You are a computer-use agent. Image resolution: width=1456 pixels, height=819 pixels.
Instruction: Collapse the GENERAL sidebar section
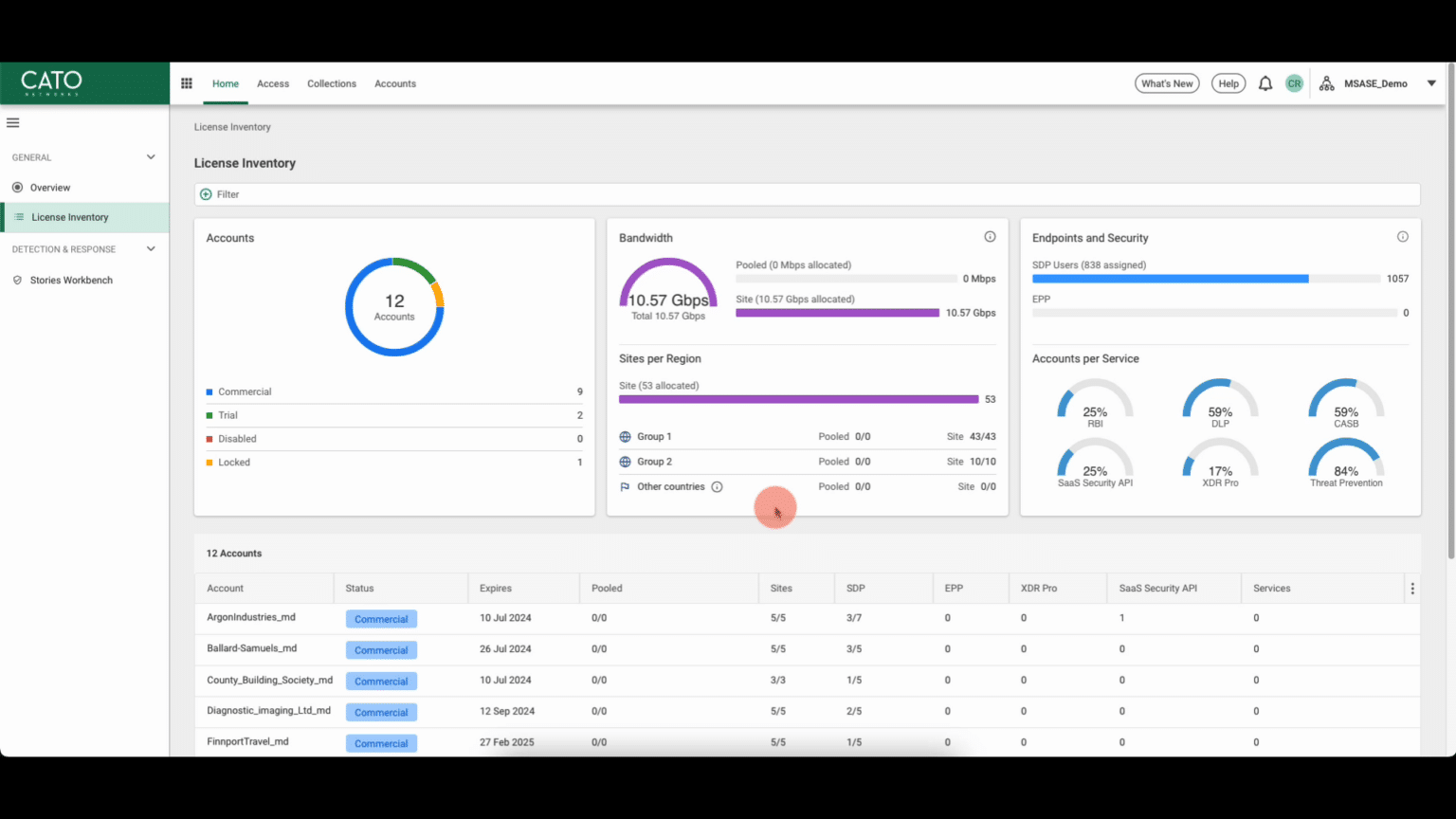pos(151,157)
